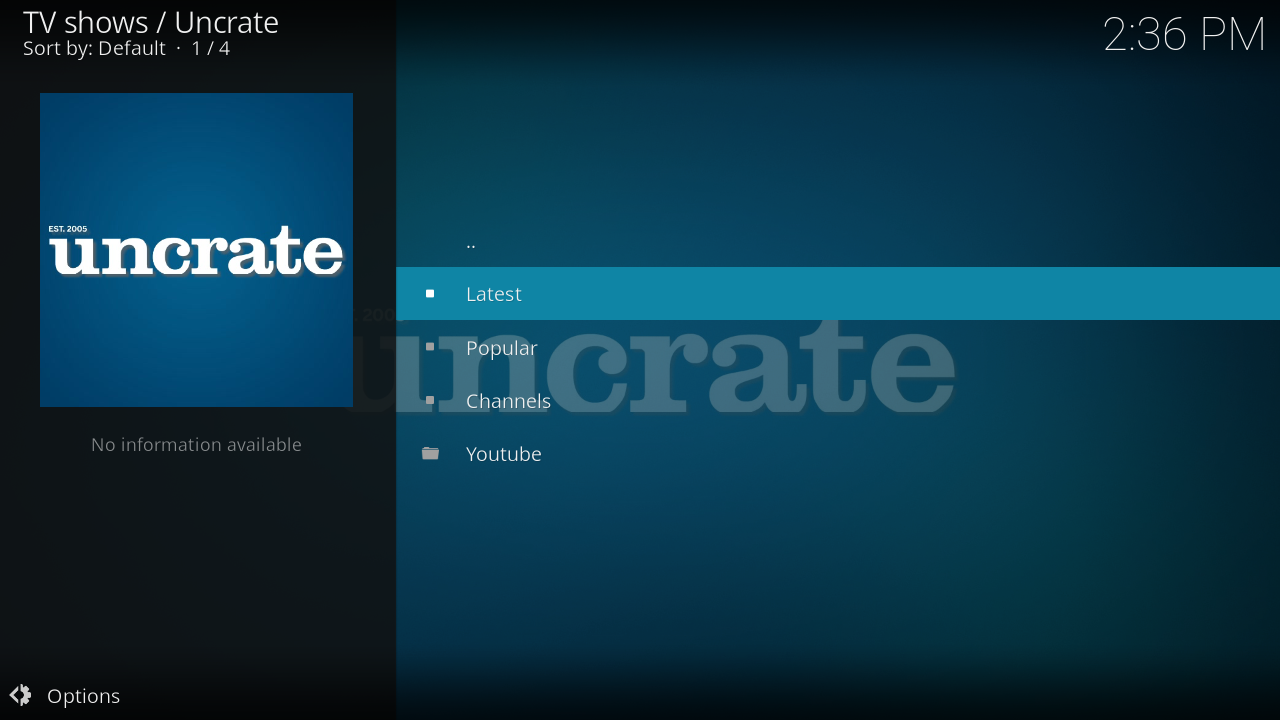Screen dimensions: 1280x720
Task: Click the "EST. 2005" text in thumbnail
Action: pyautogui.click(x=68, y=229)
